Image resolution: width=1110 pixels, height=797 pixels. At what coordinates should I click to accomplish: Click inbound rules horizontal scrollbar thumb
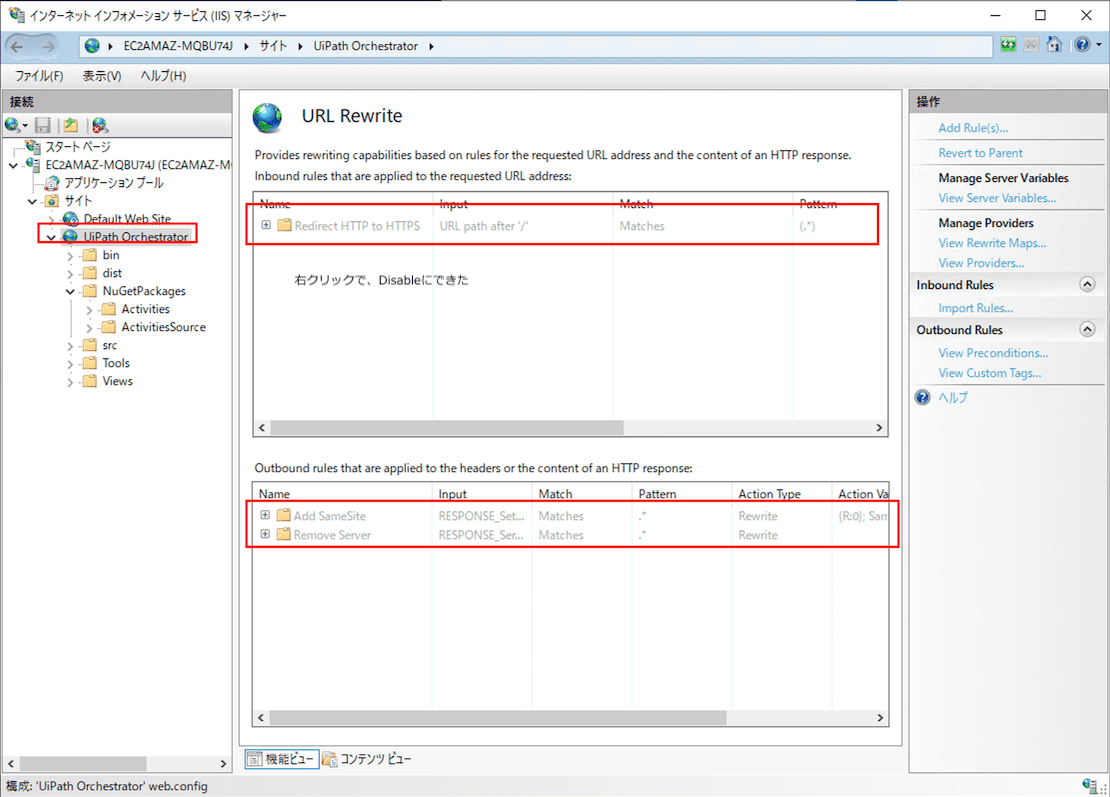tap(447, 428)
